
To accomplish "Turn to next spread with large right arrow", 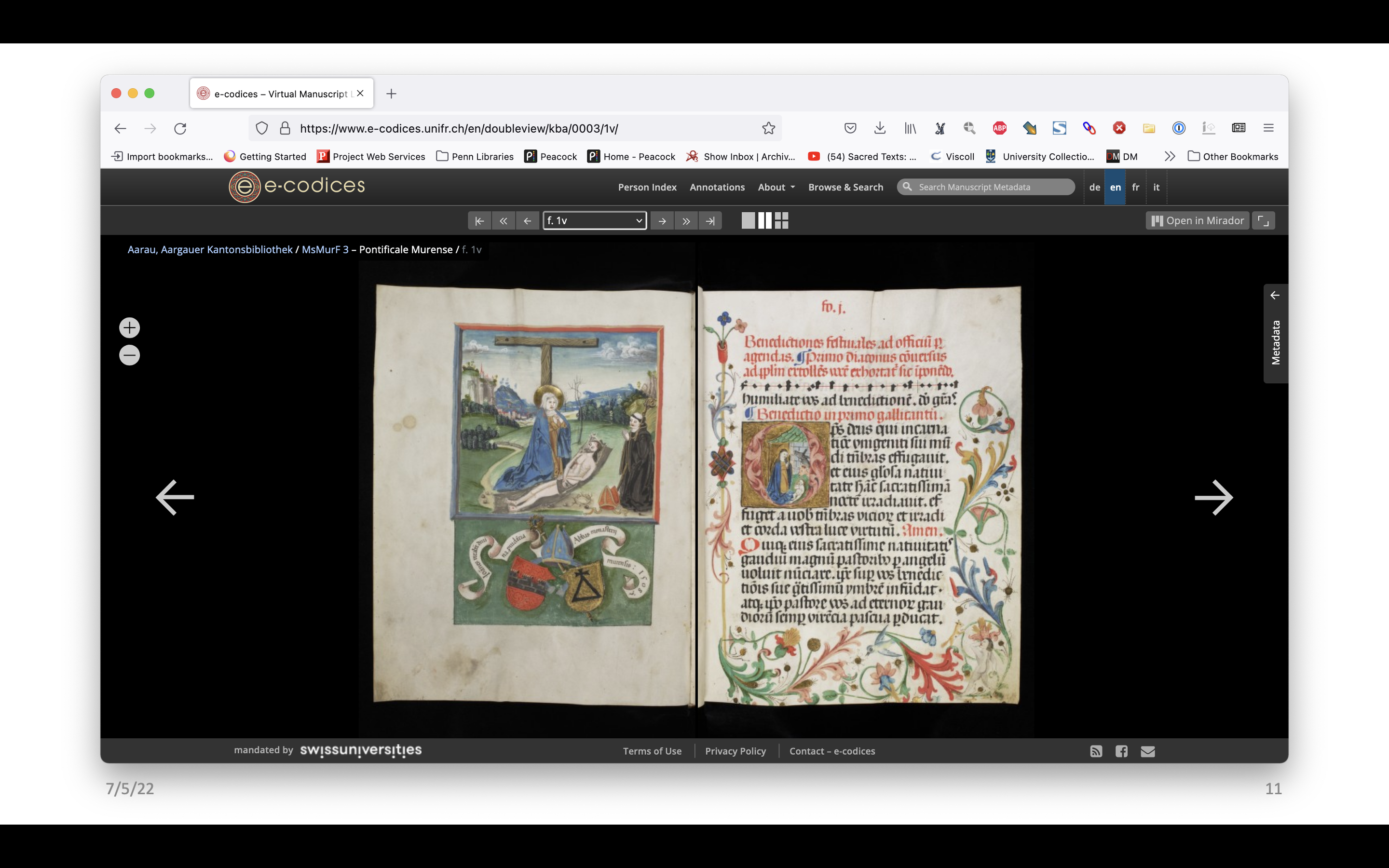I will 1213,497.
